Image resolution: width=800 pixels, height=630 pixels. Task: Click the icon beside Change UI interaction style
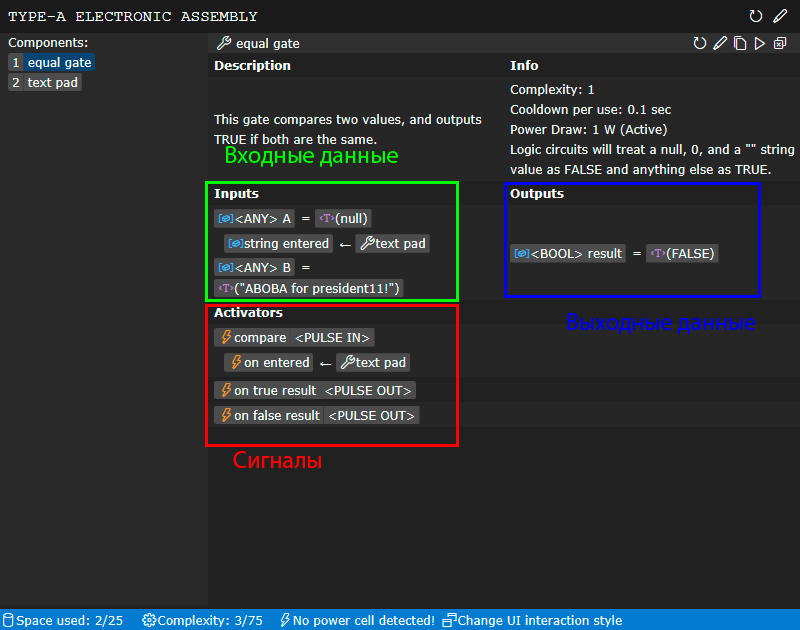449,620
